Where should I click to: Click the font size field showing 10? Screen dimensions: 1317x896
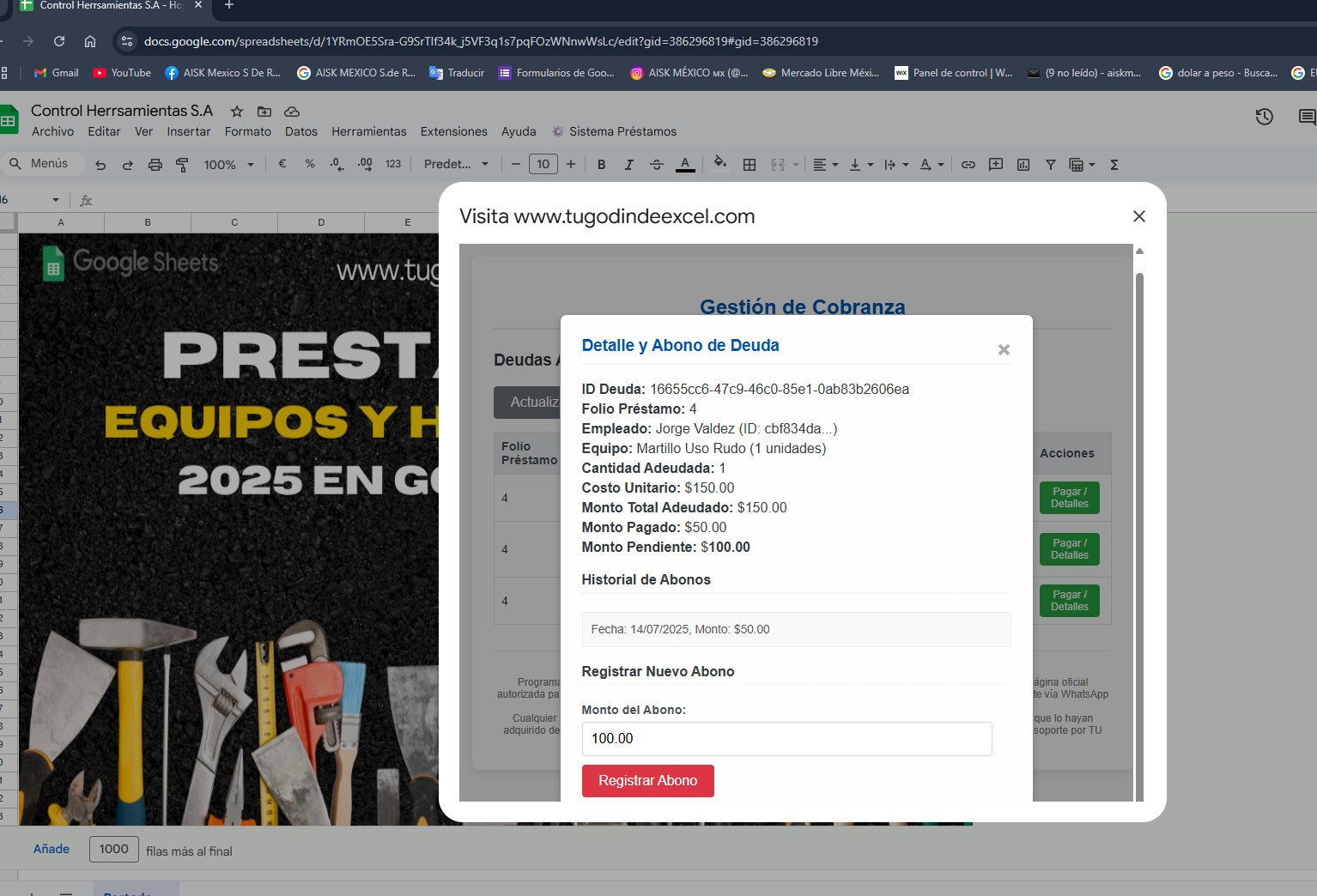pos(543,164)
